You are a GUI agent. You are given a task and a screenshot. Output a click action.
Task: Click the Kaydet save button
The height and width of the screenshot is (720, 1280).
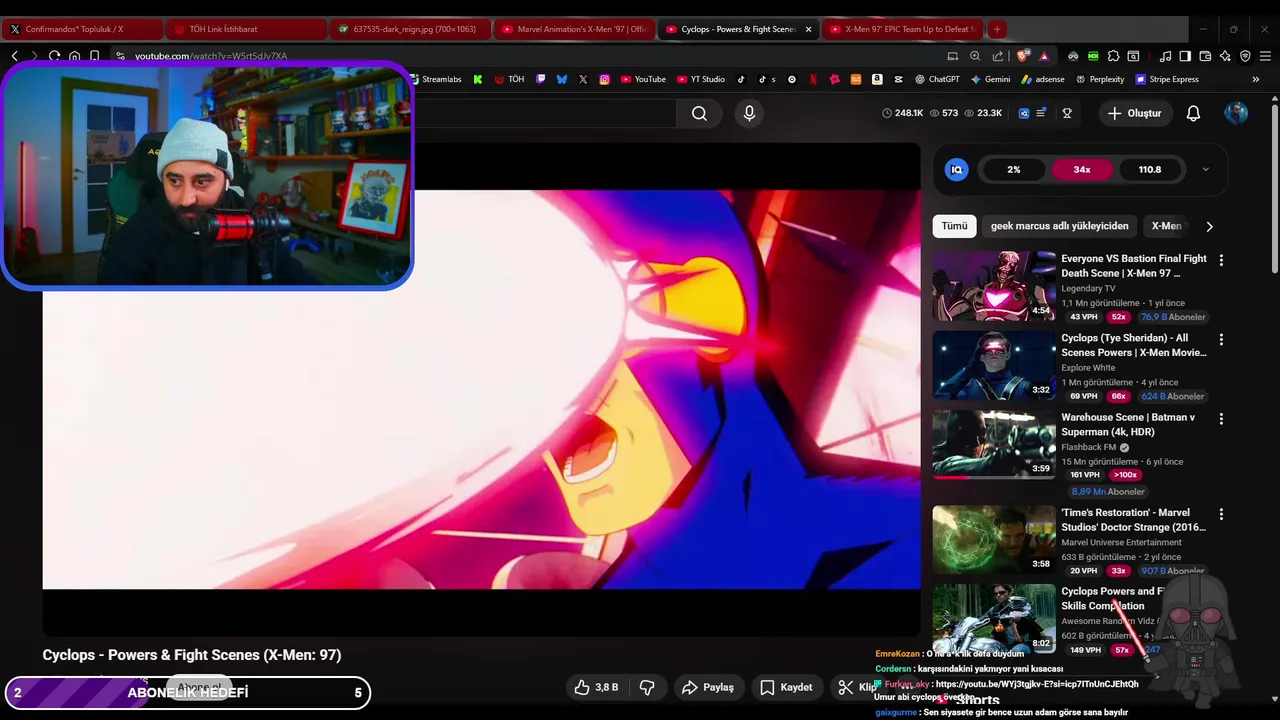786,687
